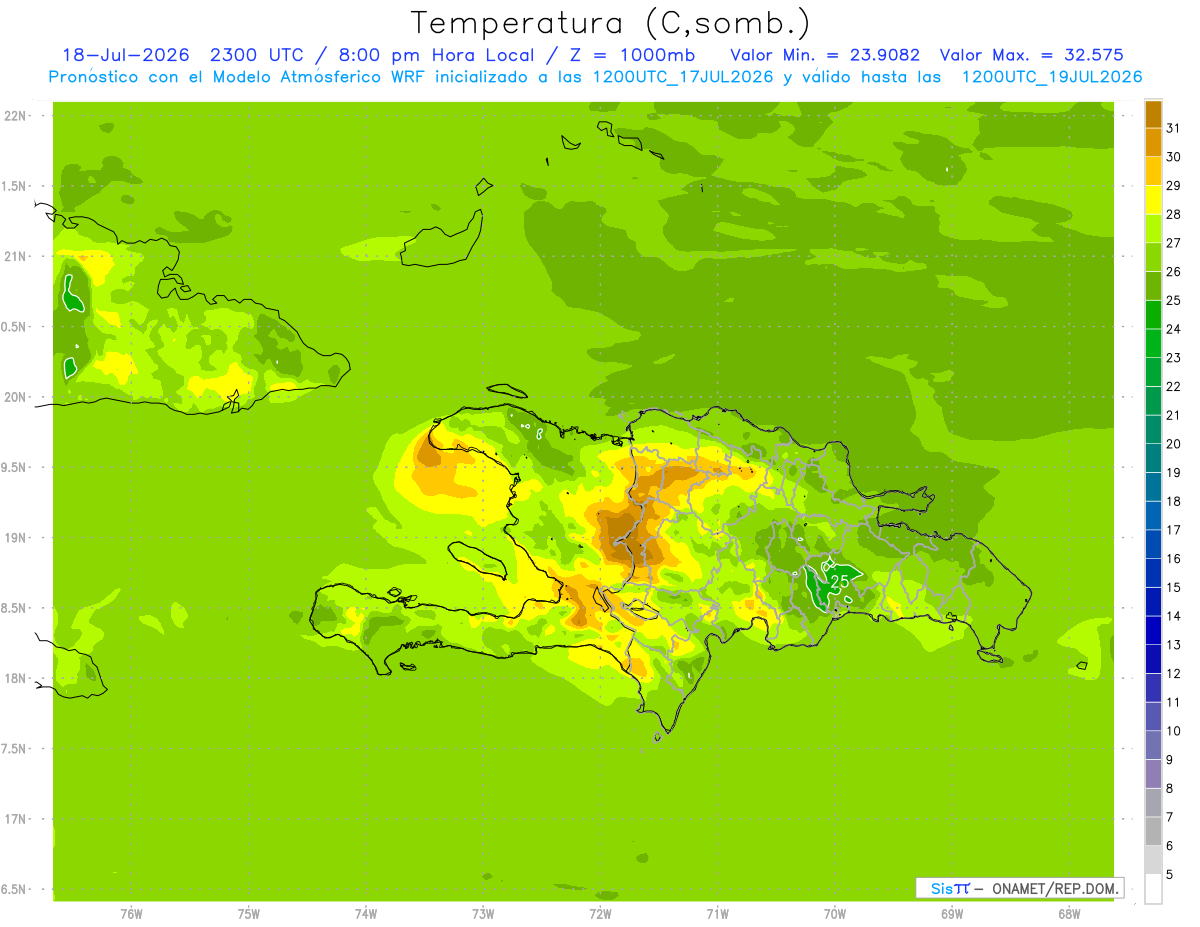Image resolution: width=1200 pixels, height=927 pixels.
Task: Click the "Z = 1000mb" level text
Action: coord(631,55)
